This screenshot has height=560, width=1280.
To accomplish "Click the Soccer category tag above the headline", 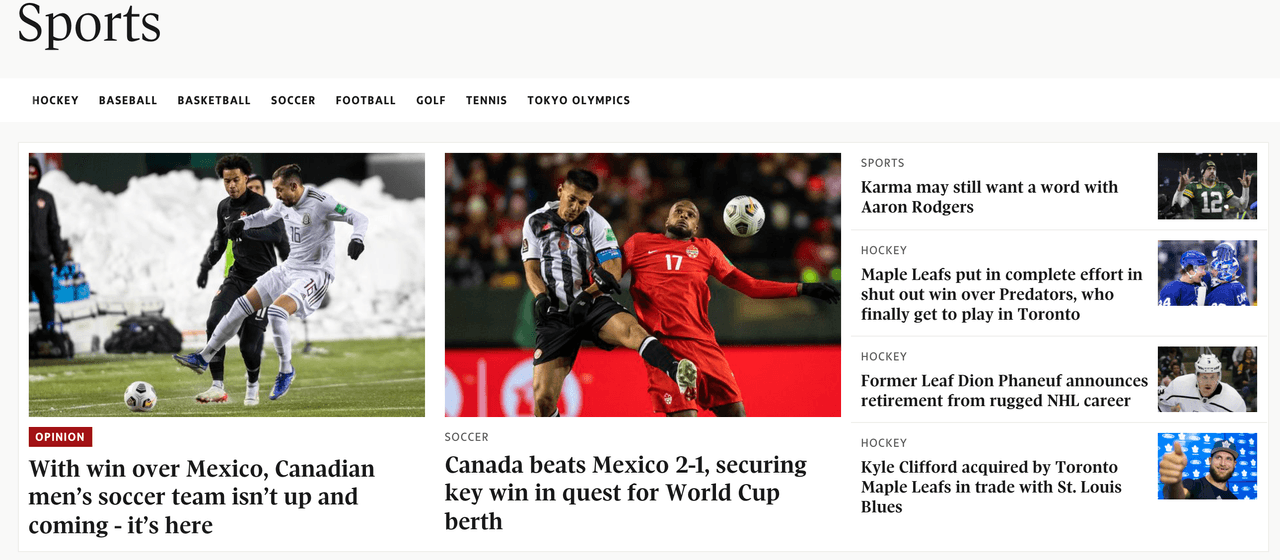I will (467, 437).
